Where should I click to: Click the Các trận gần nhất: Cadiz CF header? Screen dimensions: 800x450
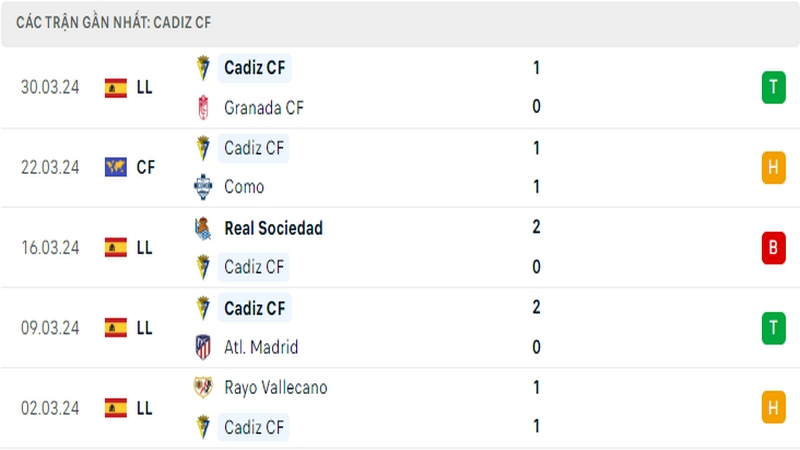pos(113,22)
